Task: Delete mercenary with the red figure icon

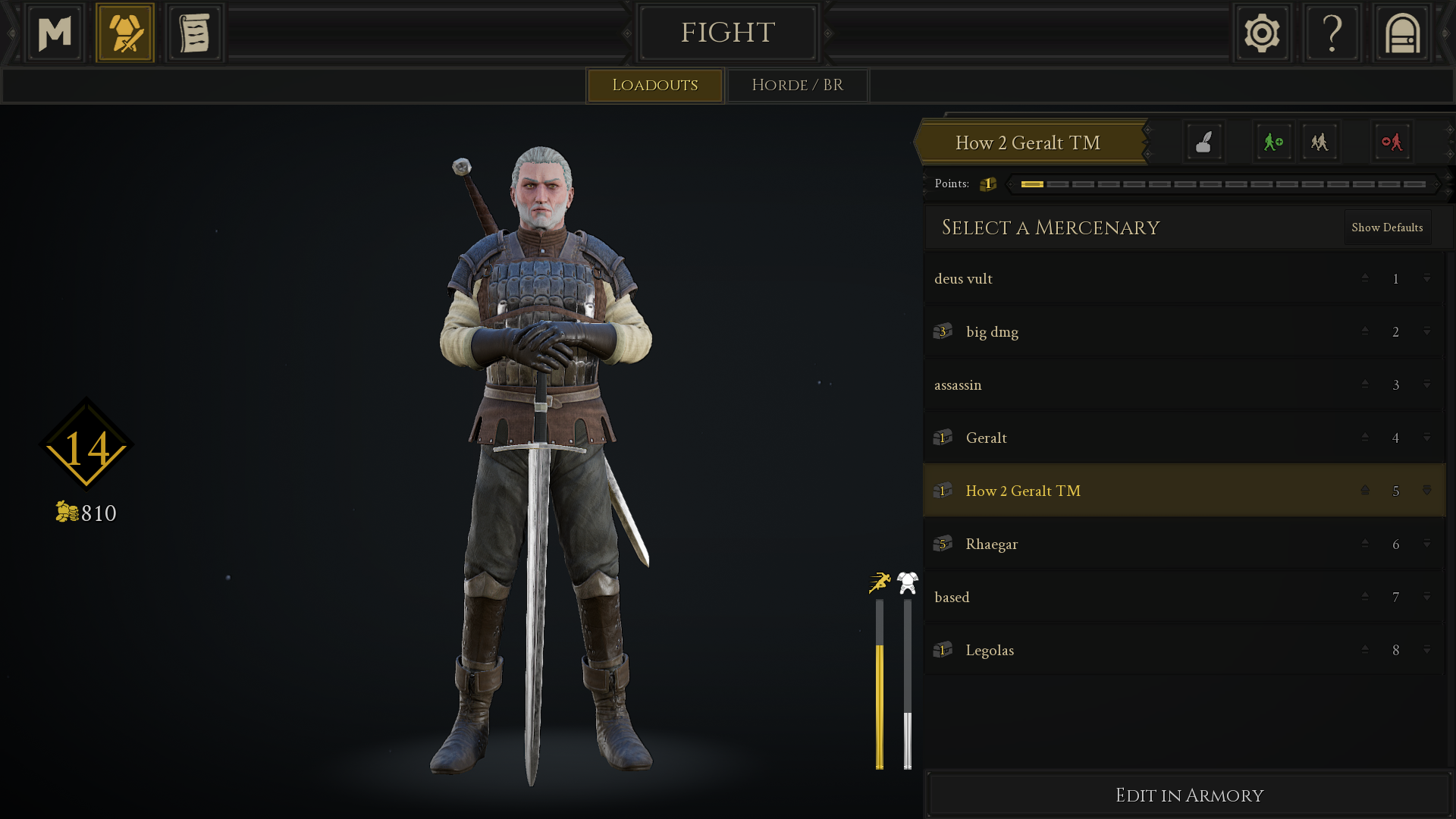Action: 1392,142
